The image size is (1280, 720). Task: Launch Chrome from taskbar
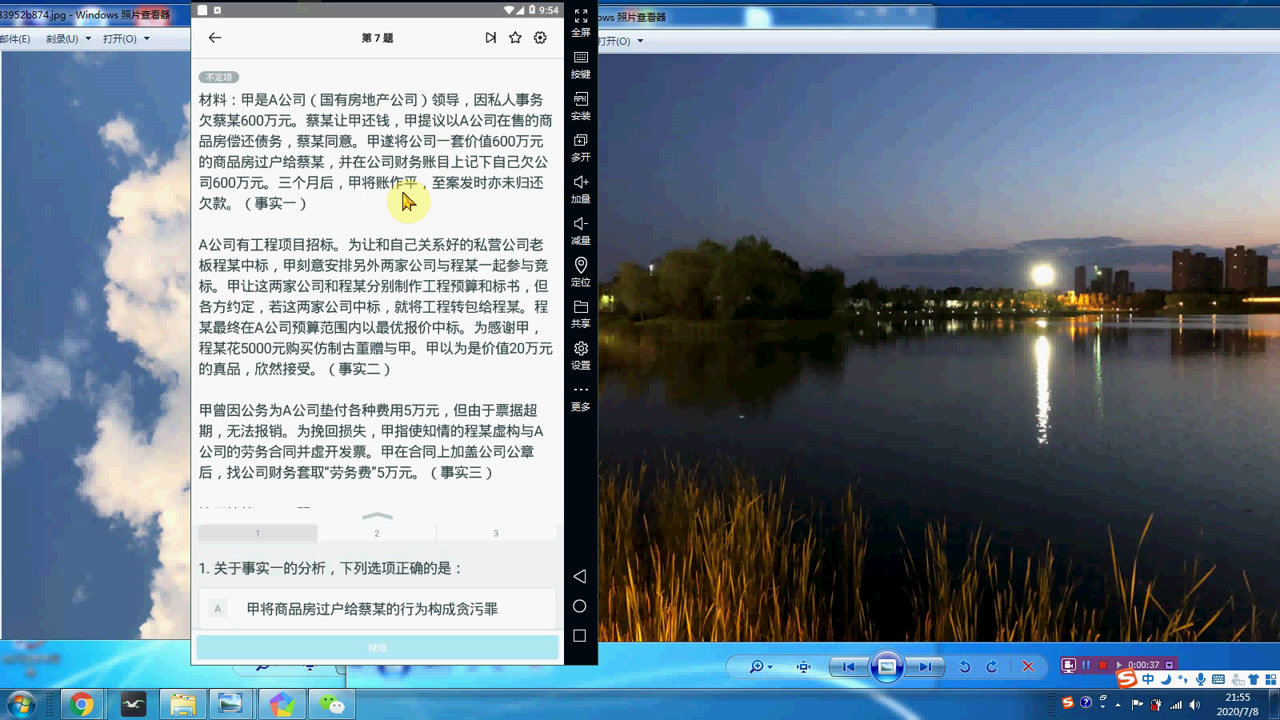click(81, 705)
